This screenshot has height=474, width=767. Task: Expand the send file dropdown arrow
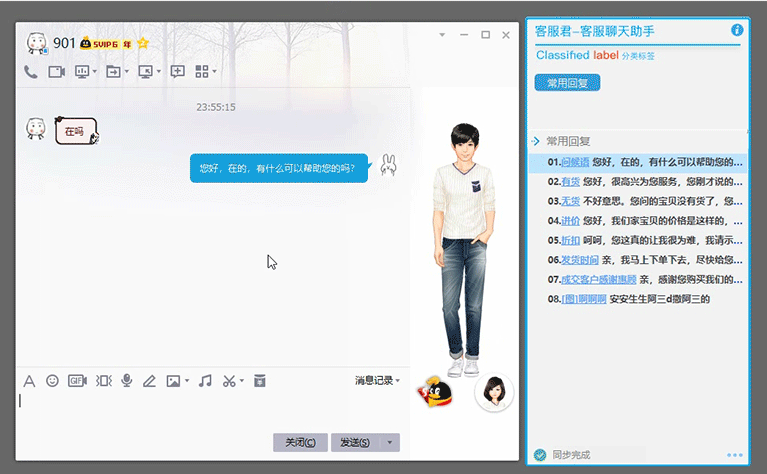coord(127,72)
